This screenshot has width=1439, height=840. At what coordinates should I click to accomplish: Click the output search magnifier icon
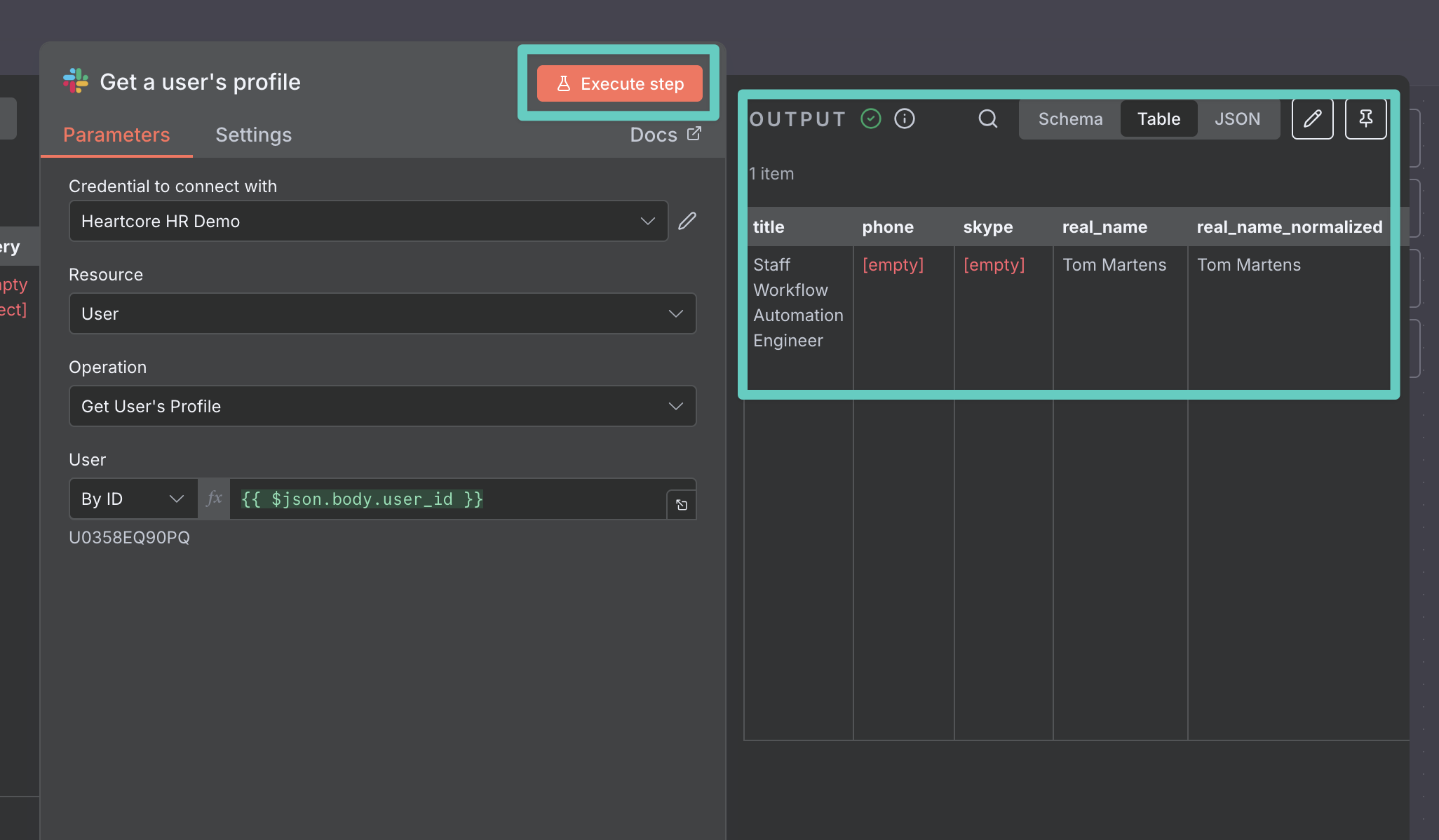click(987, 118)
